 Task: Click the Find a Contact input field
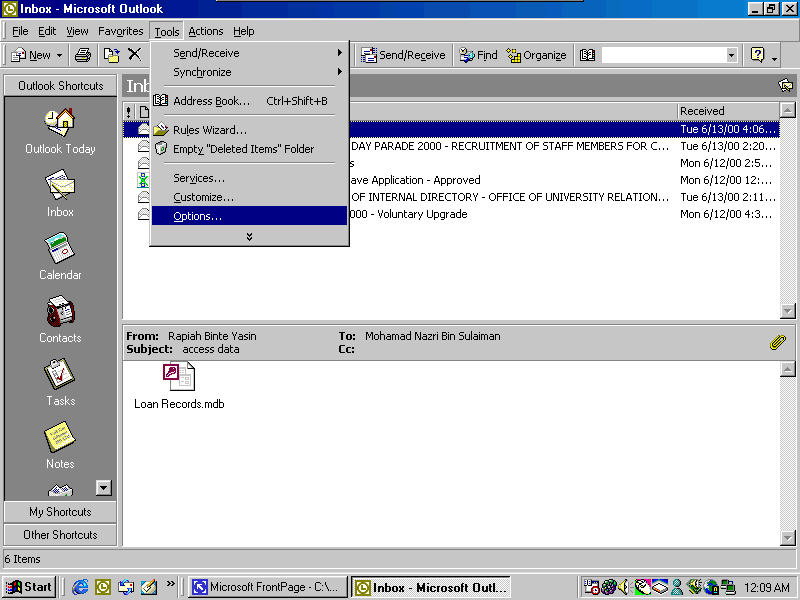click(663, 55)
